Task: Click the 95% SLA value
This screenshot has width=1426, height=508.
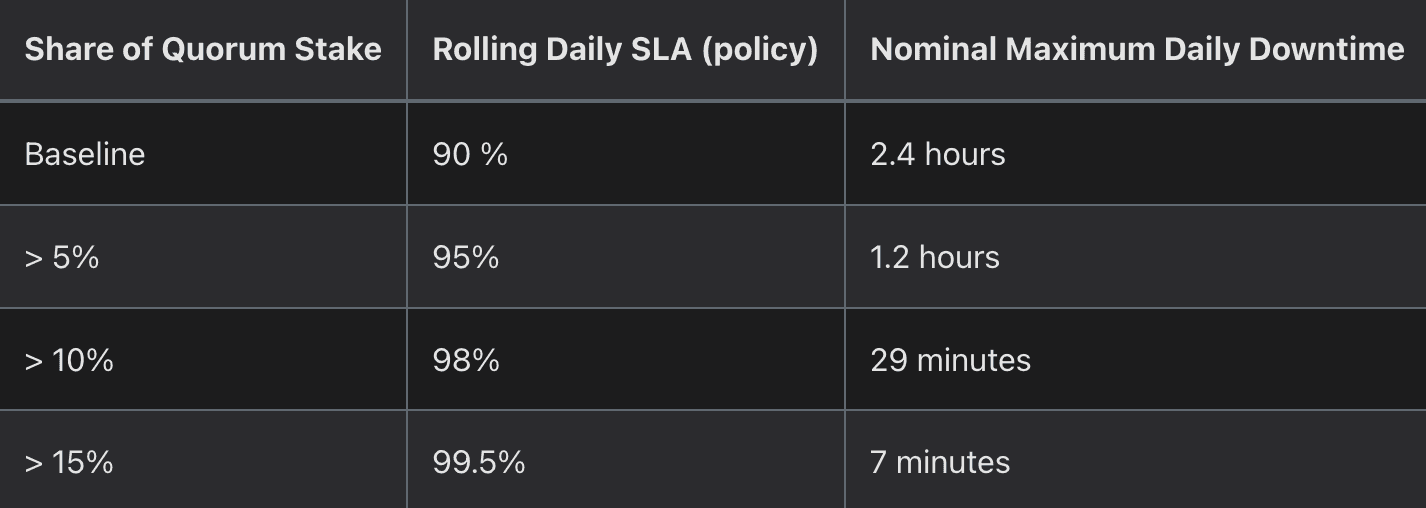Action: point(466,257)
